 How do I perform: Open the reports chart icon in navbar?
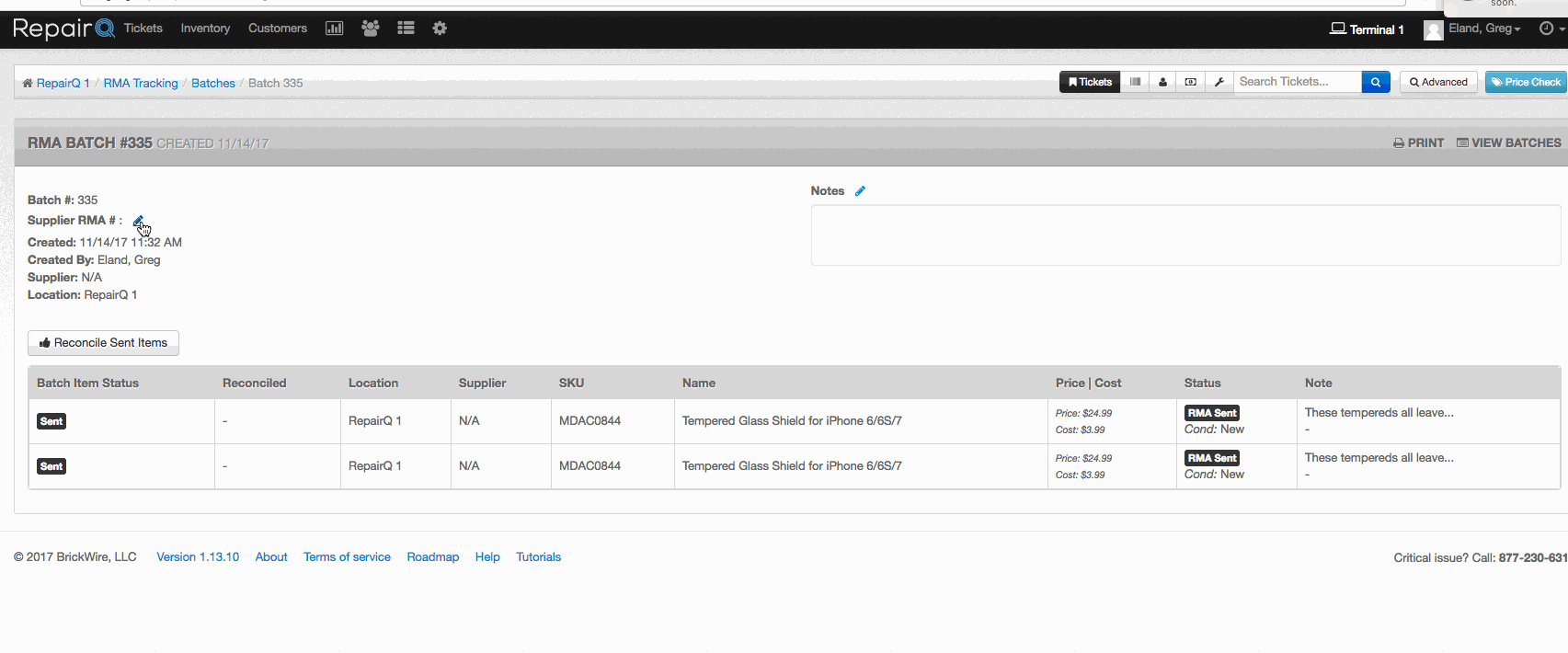(334, 29)
